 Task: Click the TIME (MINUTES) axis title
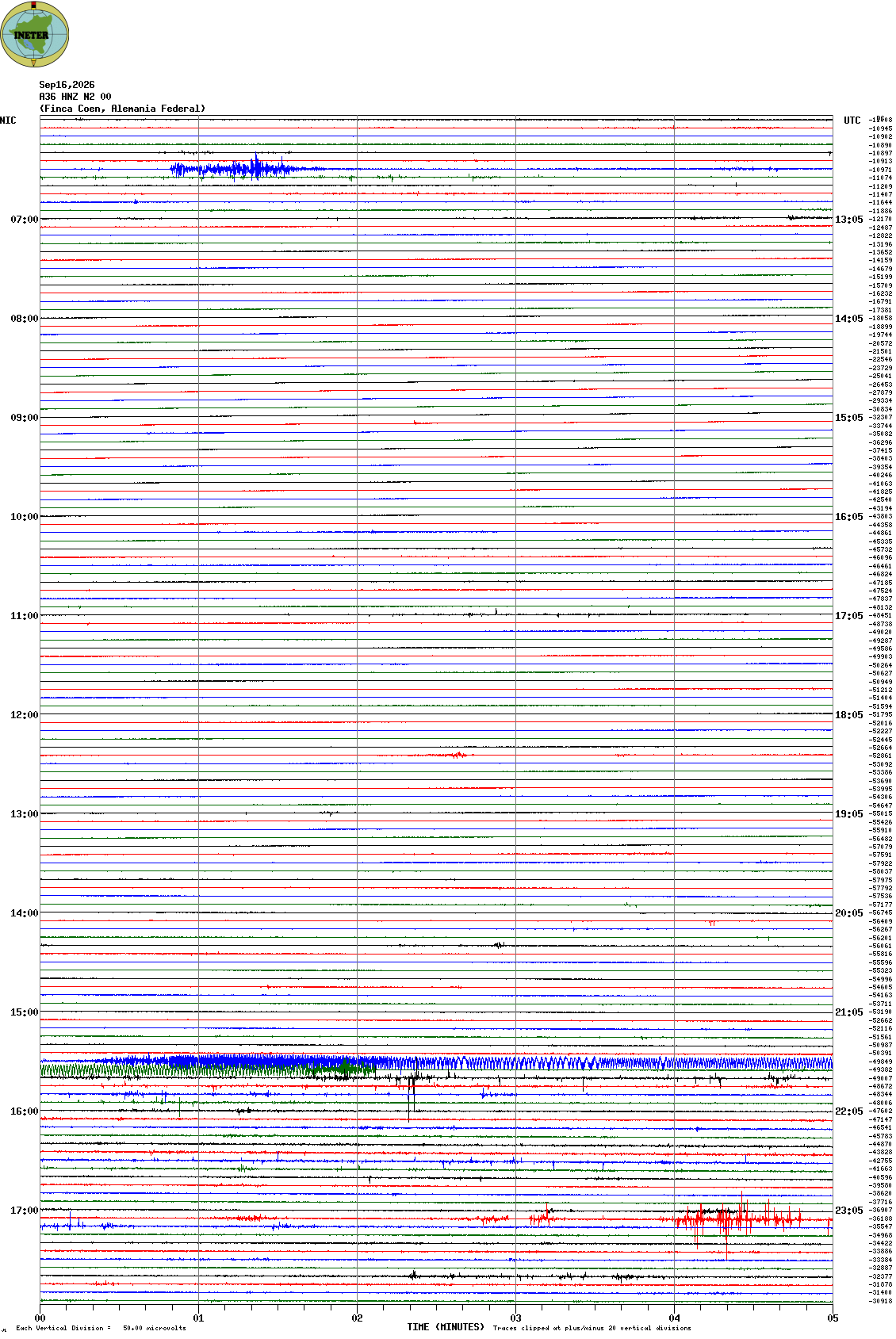446,1327
